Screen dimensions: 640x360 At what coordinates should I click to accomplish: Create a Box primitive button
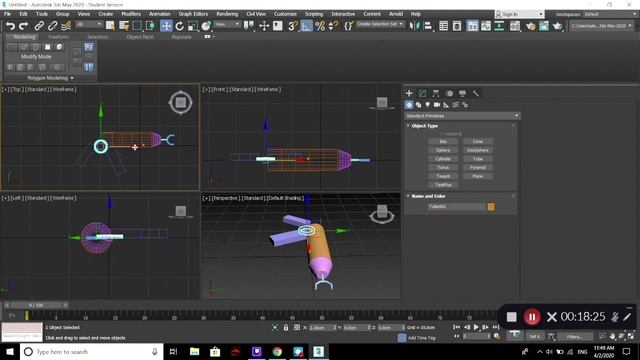(443, 142)
